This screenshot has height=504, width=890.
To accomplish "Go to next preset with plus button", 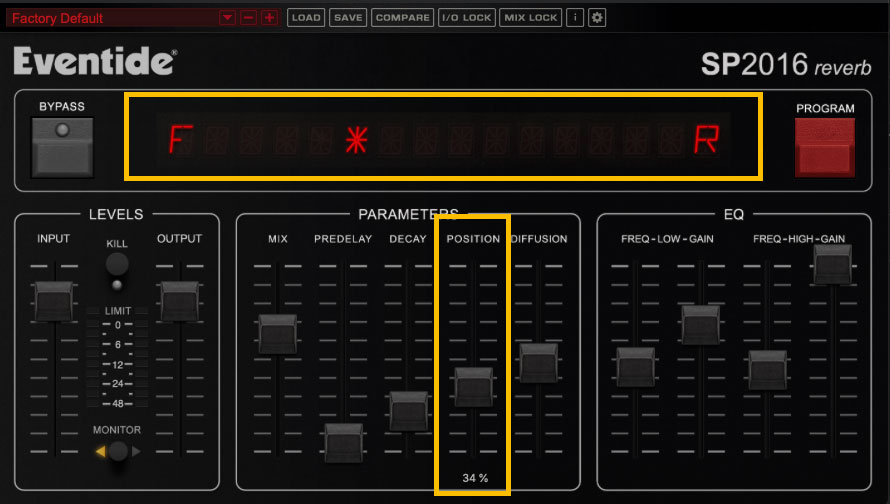I will click(269, 18).
